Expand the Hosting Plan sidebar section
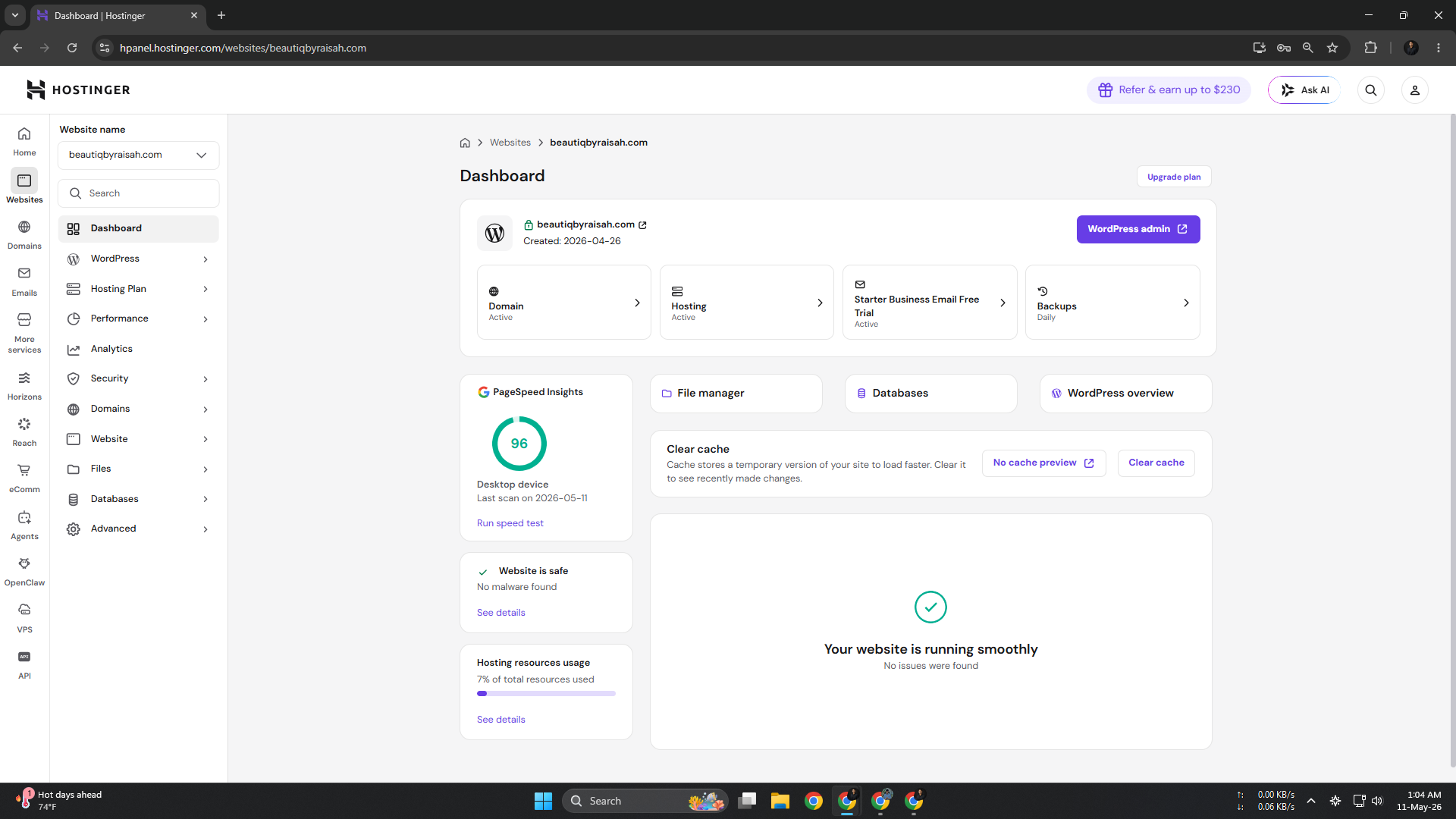 139,289
